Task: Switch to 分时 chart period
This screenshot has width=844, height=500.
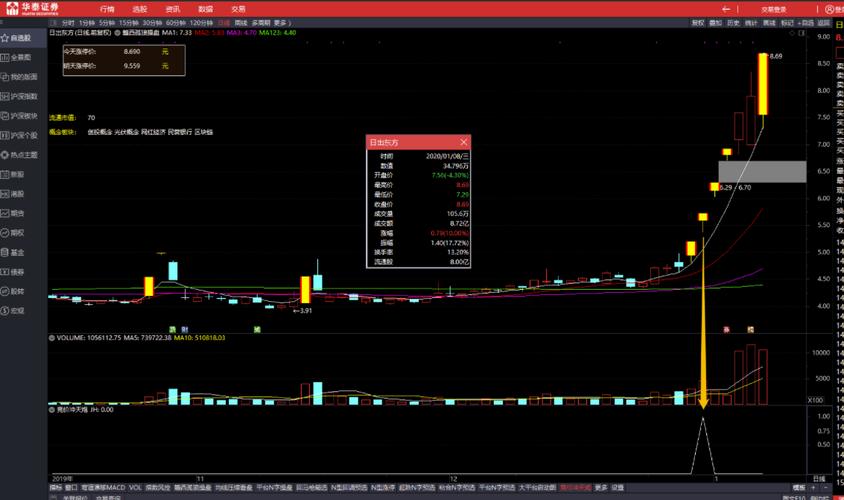Action: click(x=68, y=23)
